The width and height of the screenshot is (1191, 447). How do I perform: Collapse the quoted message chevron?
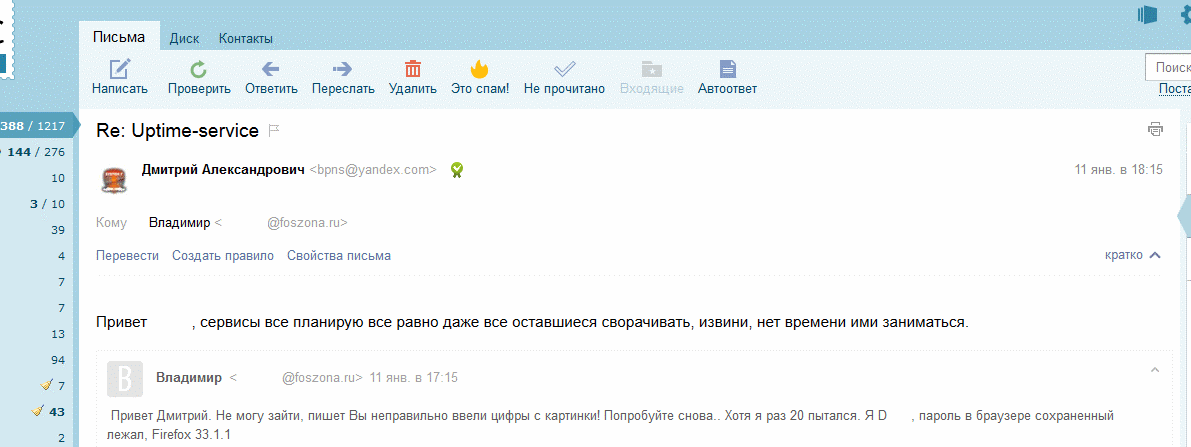coord(1155,370)
